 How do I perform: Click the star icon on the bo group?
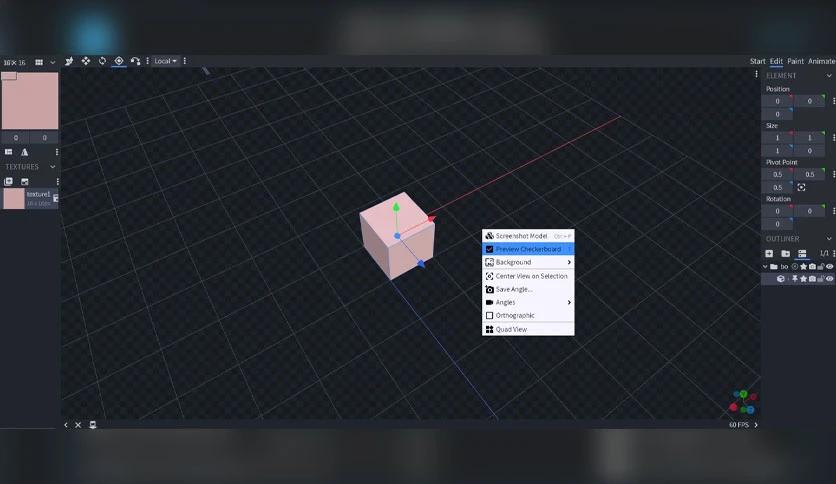click(803, 267)
